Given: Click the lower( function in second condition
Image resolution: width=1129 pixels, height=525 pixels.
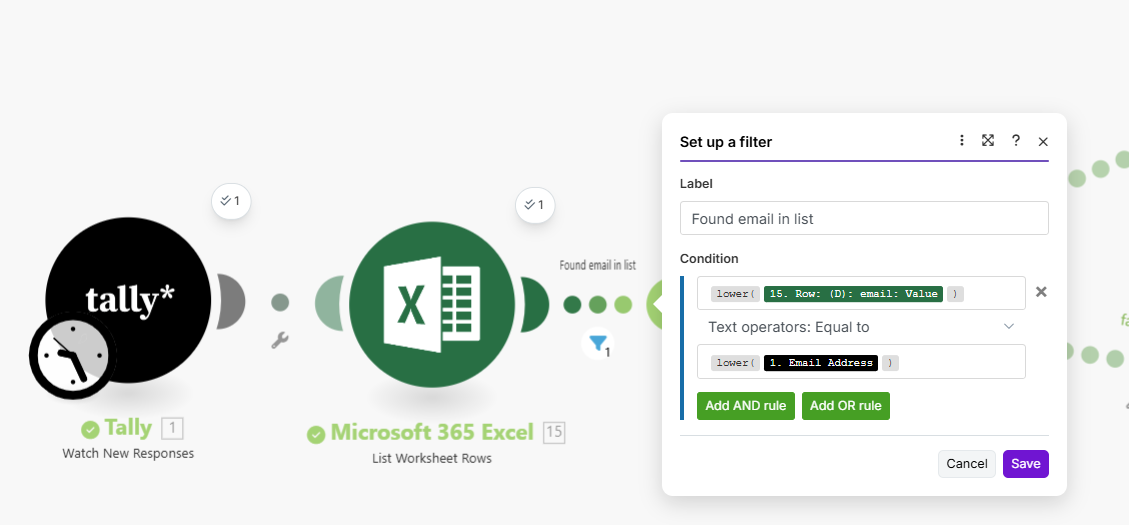Looking at the screenshot, I should click(x=737, y=363).
